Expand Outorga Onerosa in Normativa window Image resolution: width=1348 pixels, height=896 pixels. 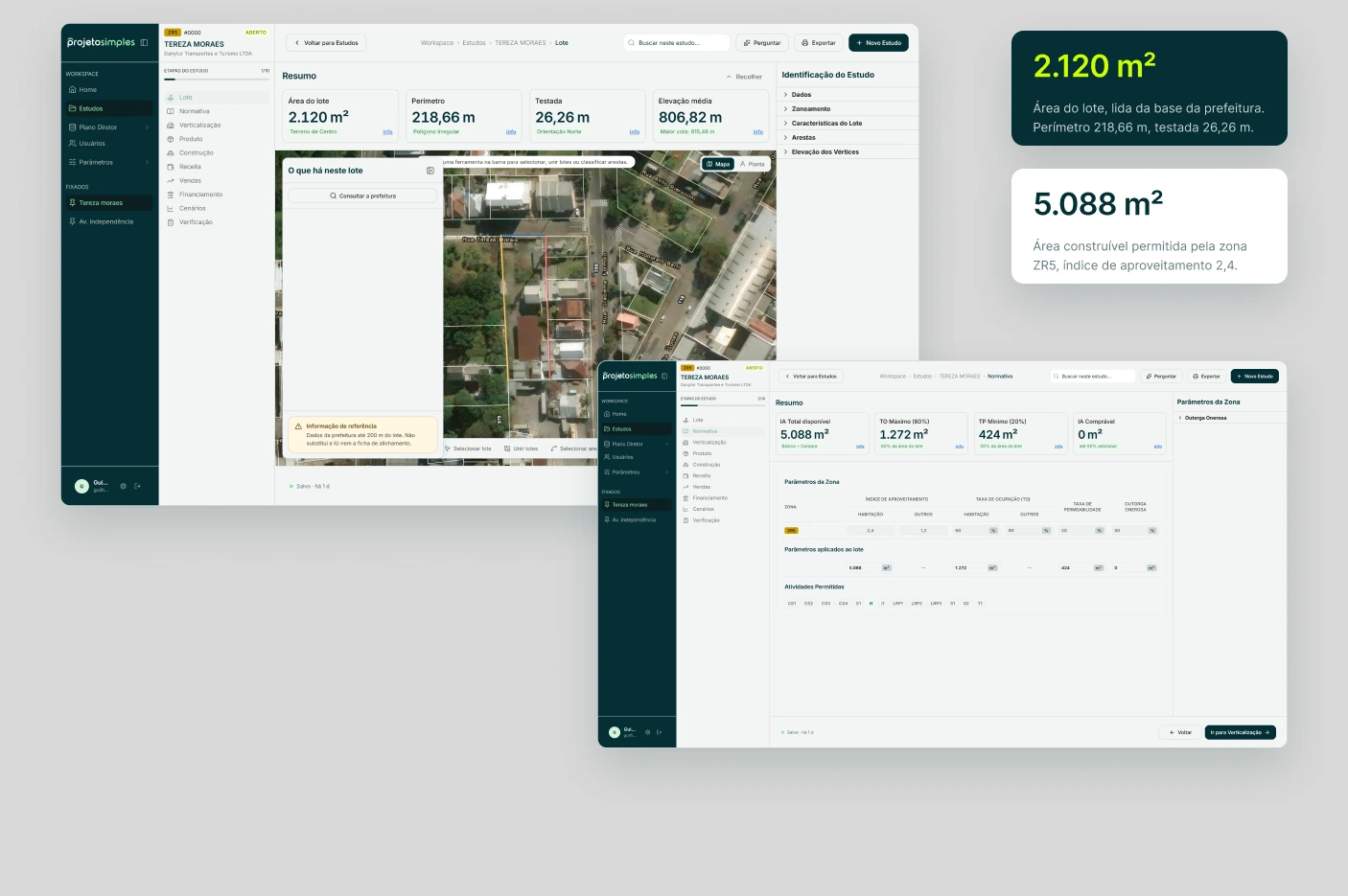[1230, 418]
